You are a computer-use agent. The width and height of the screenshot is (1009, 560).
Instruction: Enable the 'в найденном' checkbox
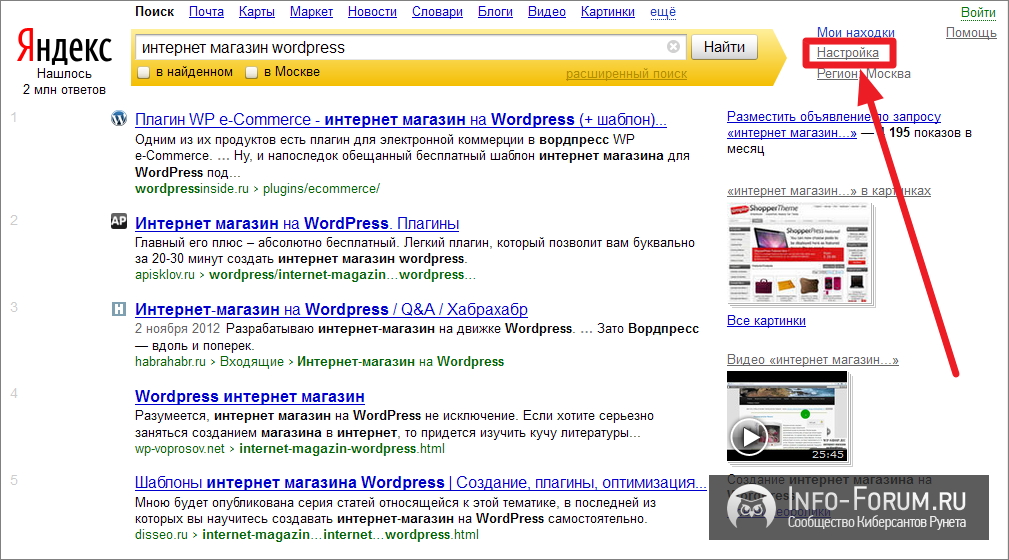143,72
